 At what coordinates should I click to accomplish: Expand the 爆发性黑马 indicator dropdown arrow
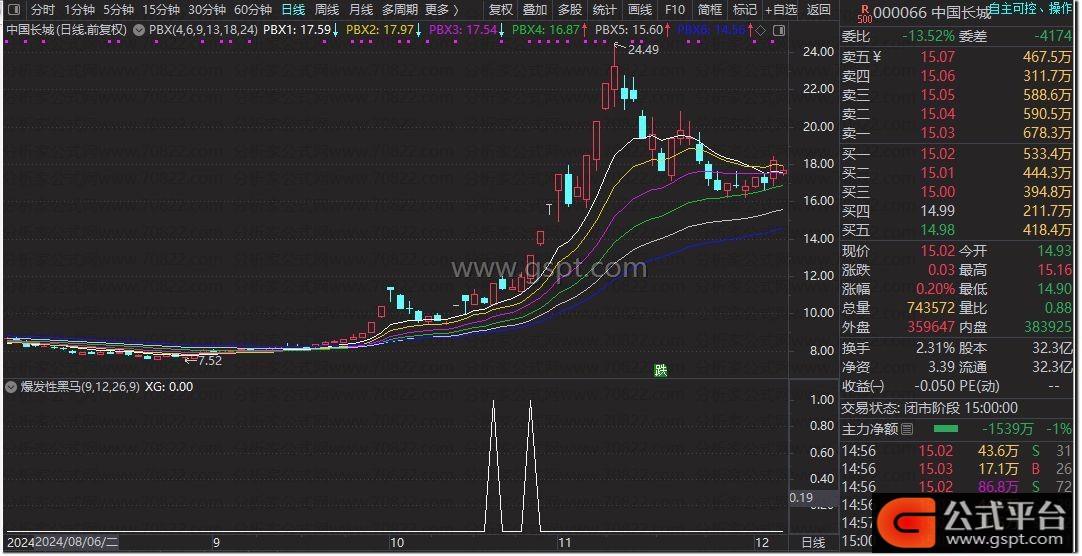pyautogui.click(x=10, y=387)
